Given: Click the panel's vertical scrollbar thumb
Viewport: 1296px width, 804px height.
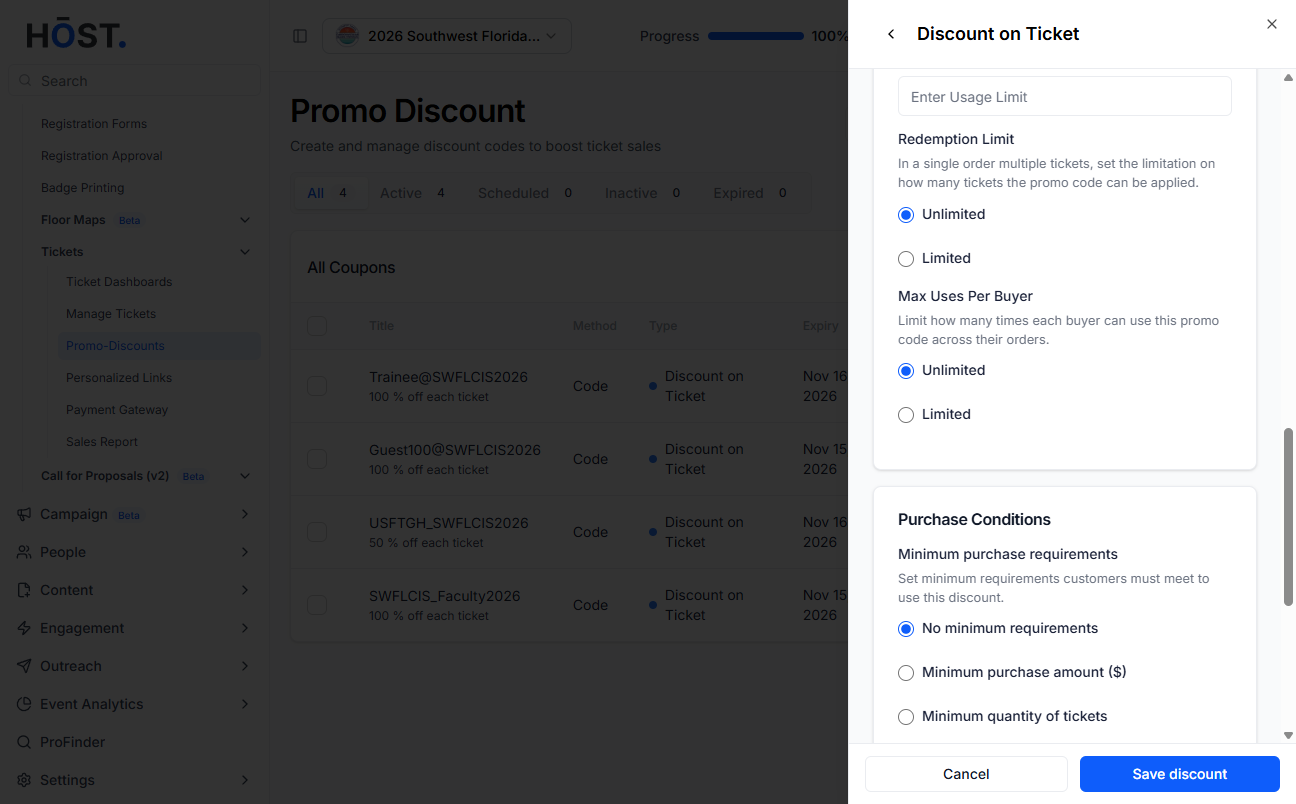Looking at the screenshot, I should (x=1288, y=517).
